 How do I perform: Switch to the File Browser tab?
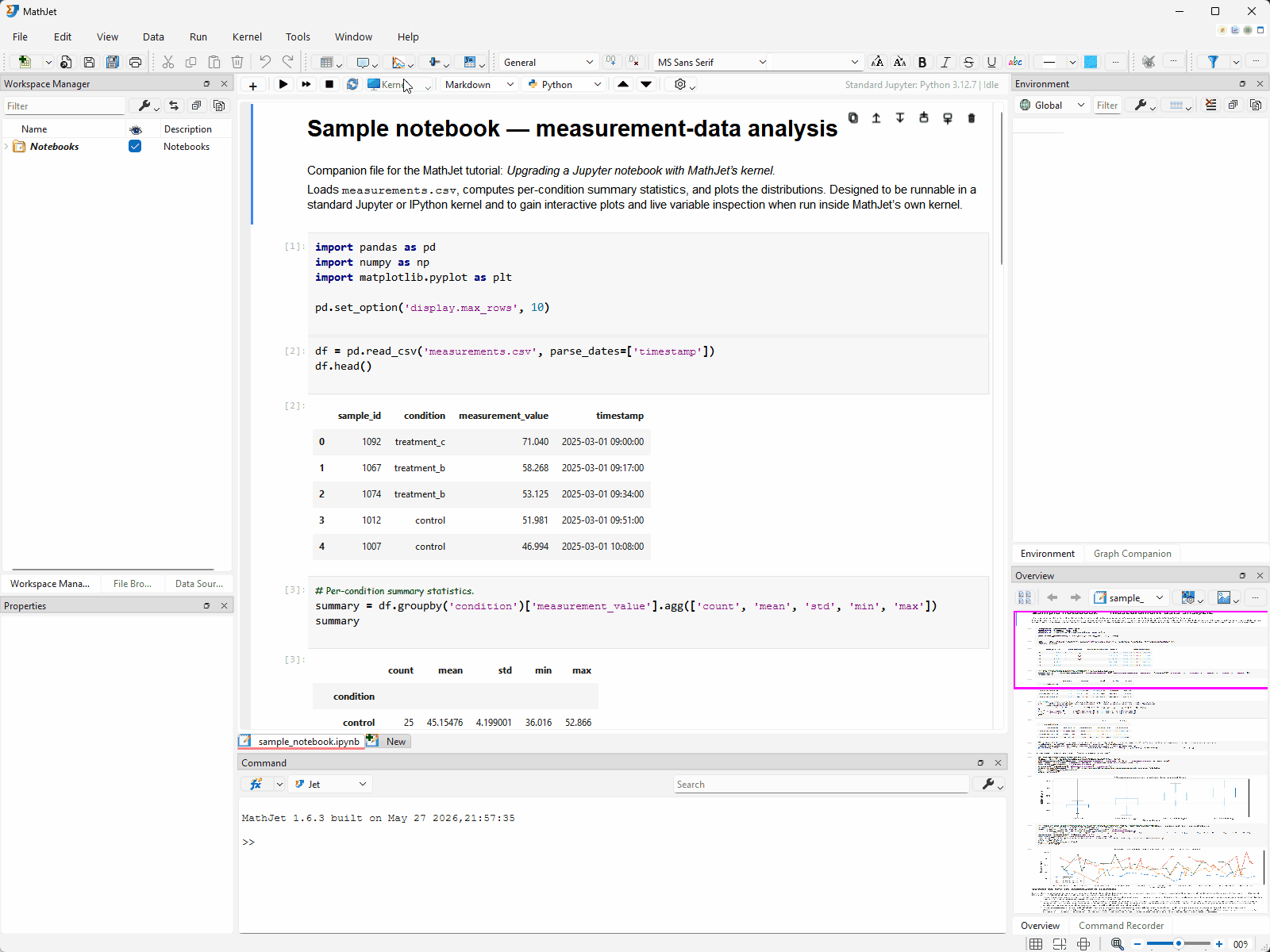[x=133, y=583]
